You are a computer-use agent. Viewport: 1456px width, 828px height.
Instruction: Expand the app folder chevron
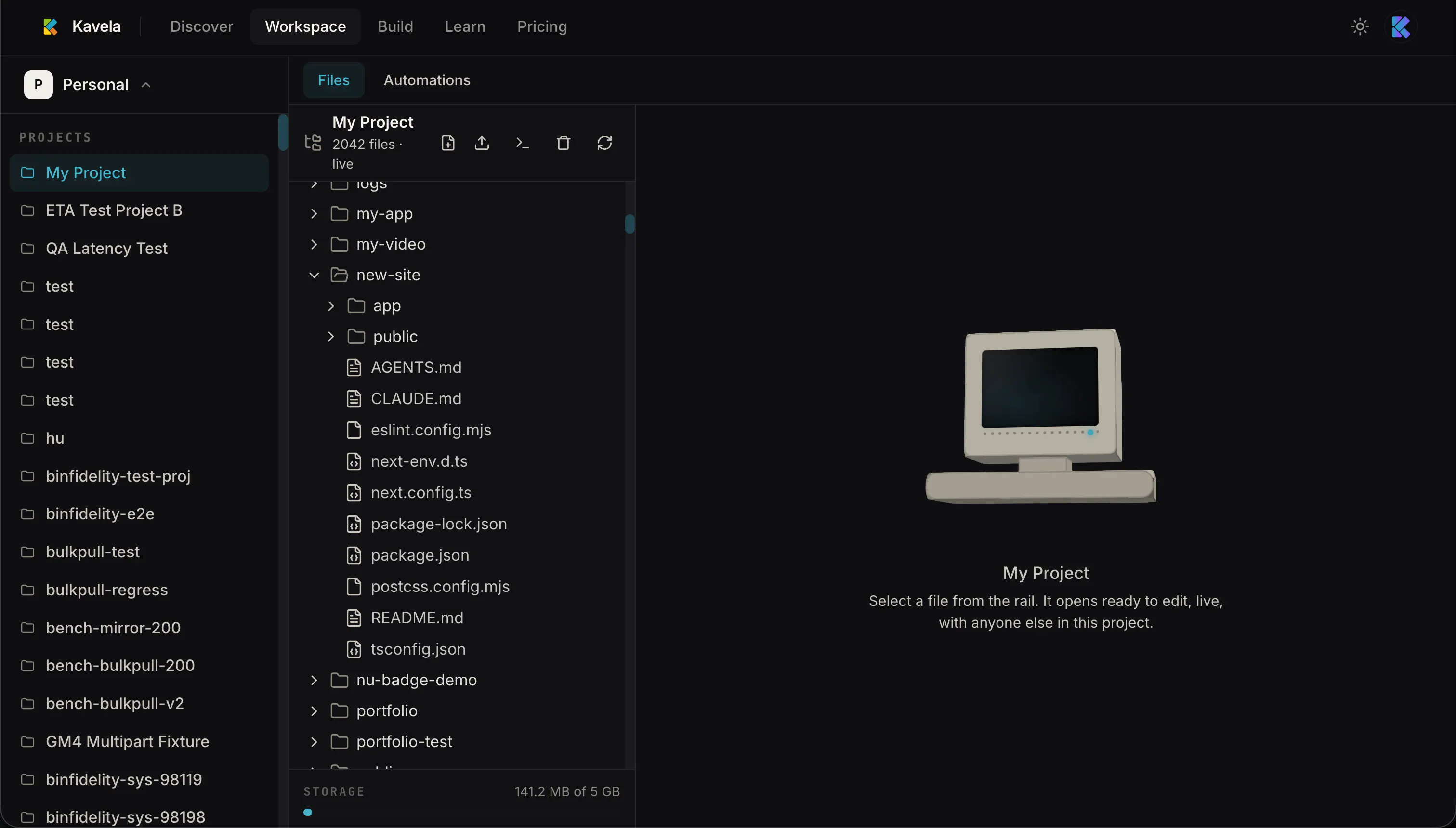point(331,306)
